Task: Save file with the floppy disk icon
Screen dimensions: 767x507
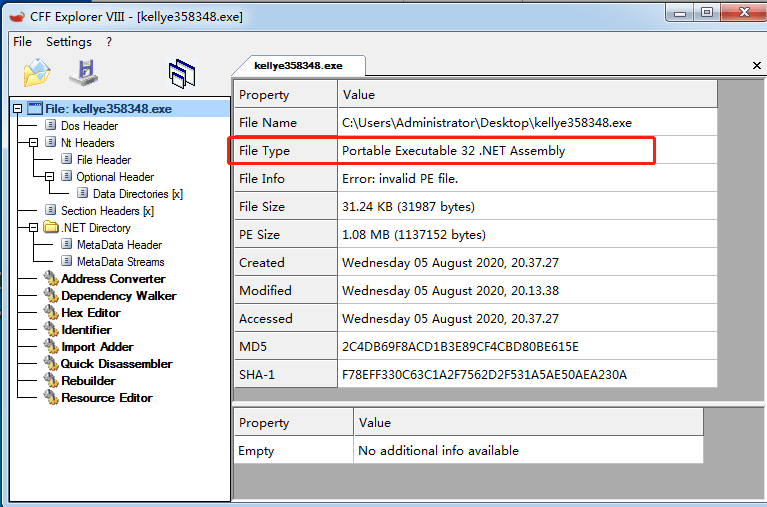Action: (x=84, y=73)
